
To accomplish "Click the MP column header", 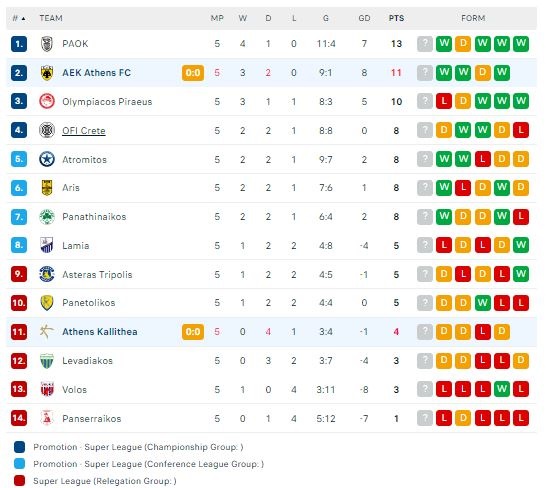I will click(217, 18).
